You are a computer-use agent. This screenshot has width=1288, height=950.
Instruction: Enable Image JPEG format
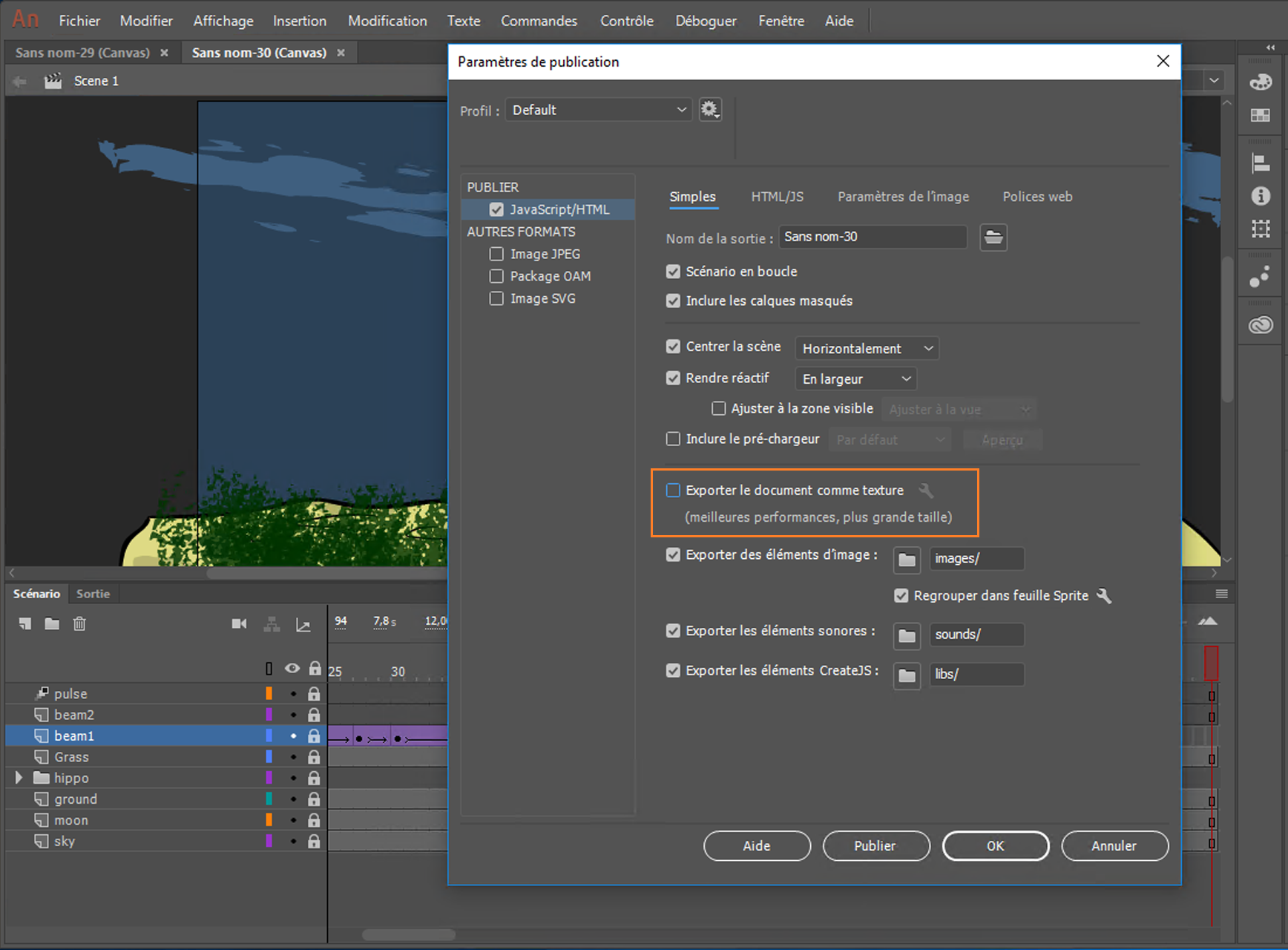tap(496, 255)
